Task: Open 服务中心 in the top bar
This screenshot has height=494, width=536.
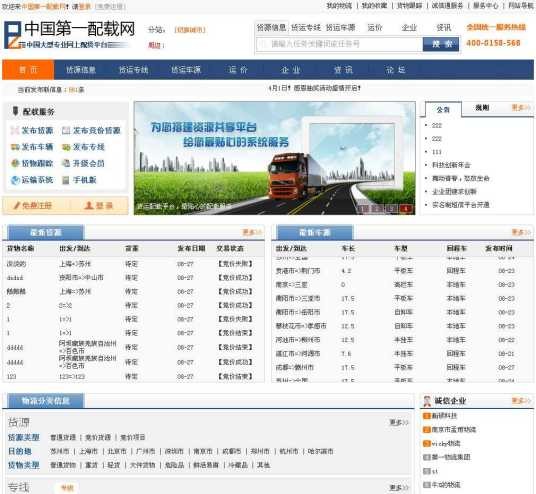Action: click(485, 5)
